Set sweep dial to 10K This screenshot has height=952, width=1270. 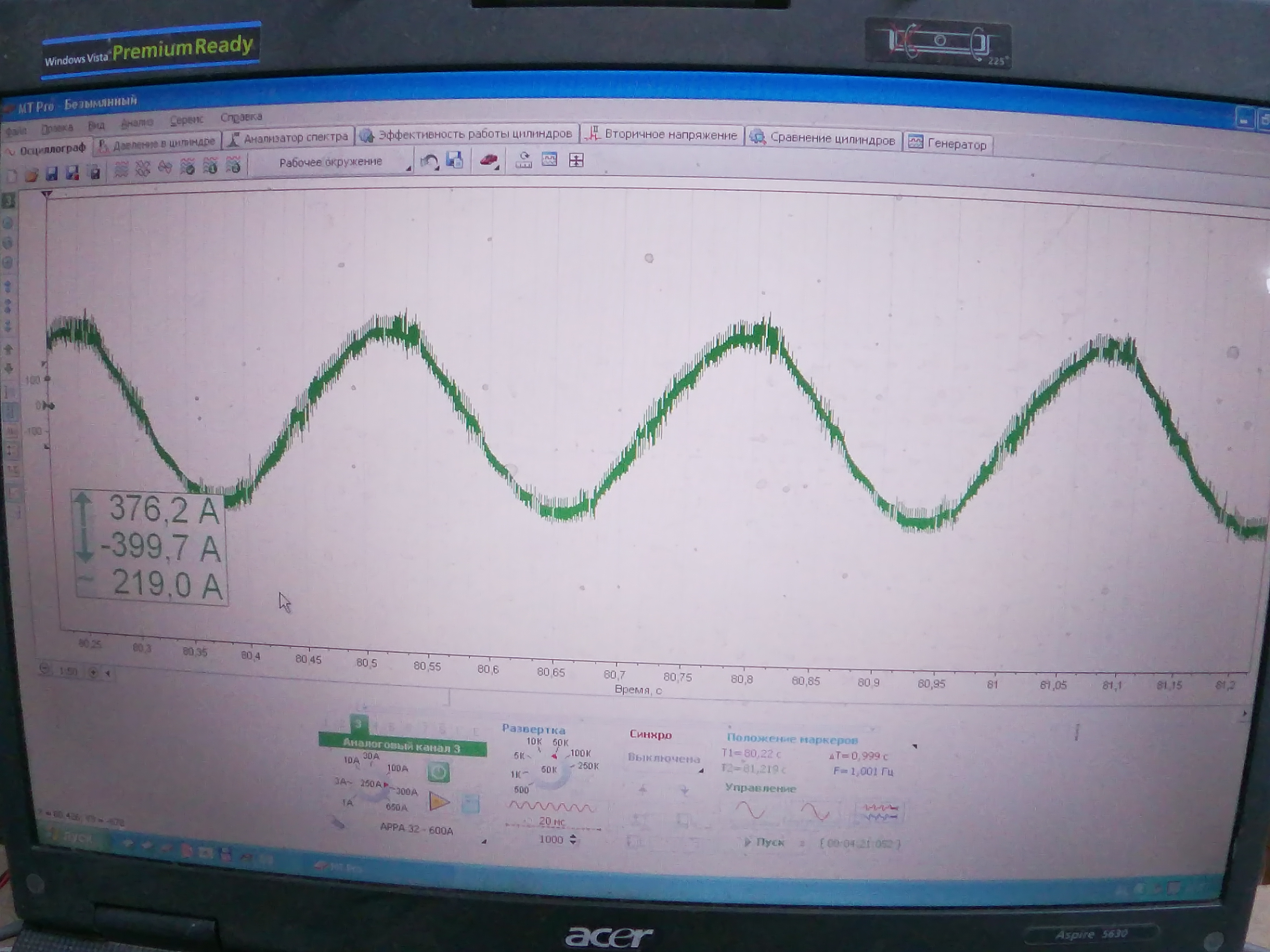(x=534, y=741)
